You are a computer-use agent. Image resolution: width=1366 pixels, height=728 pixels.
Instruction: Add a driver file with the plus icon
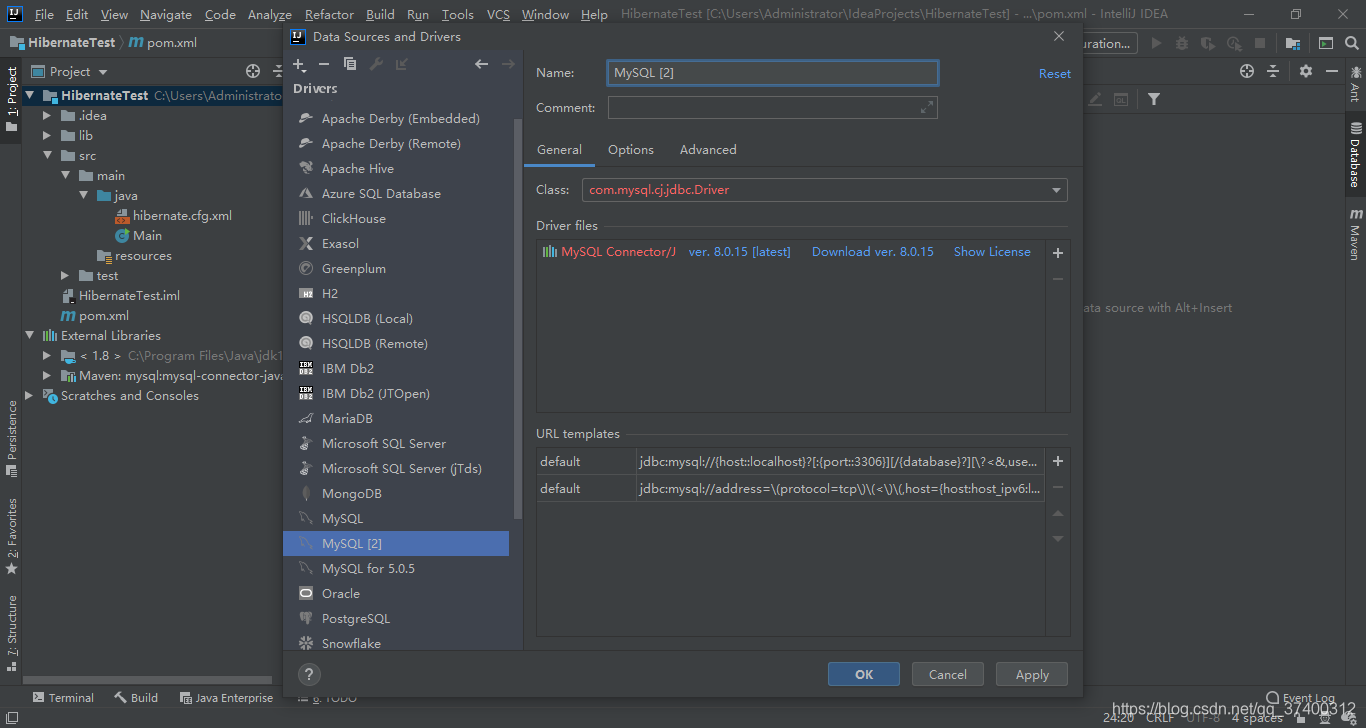click(x=1058, y=253)
